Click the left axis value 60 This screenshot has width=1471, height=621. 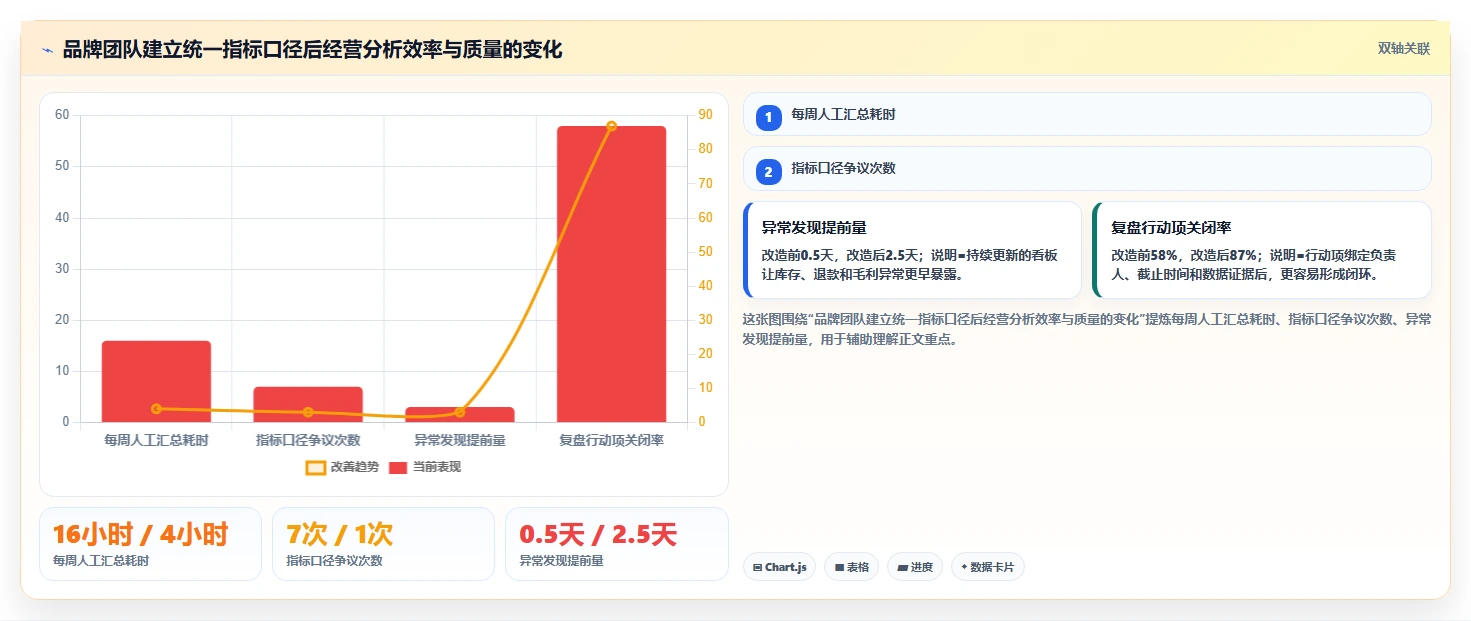click(x=62, y=115)
